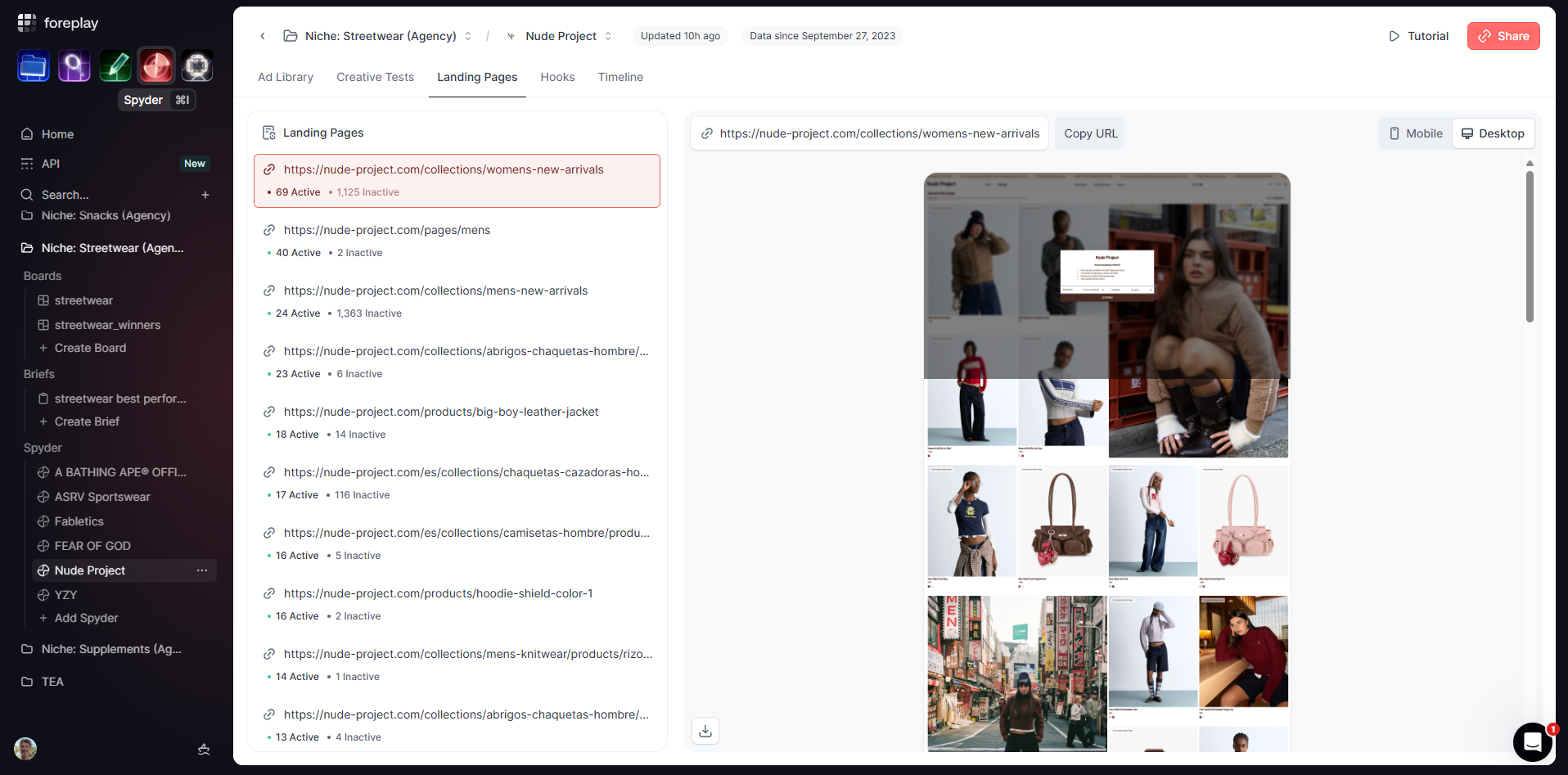
Task: Select big-boy-leather-jacket product page
Action: (457, 423)
